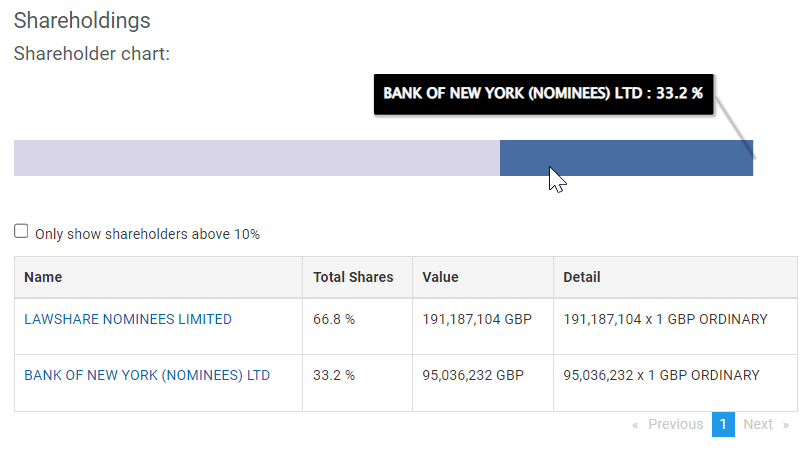Open BANK OF NEW YORK (NOMINEES) LTD link
Image resolution: width=811 pixels, height=458 pixels.
click(147, 375)
